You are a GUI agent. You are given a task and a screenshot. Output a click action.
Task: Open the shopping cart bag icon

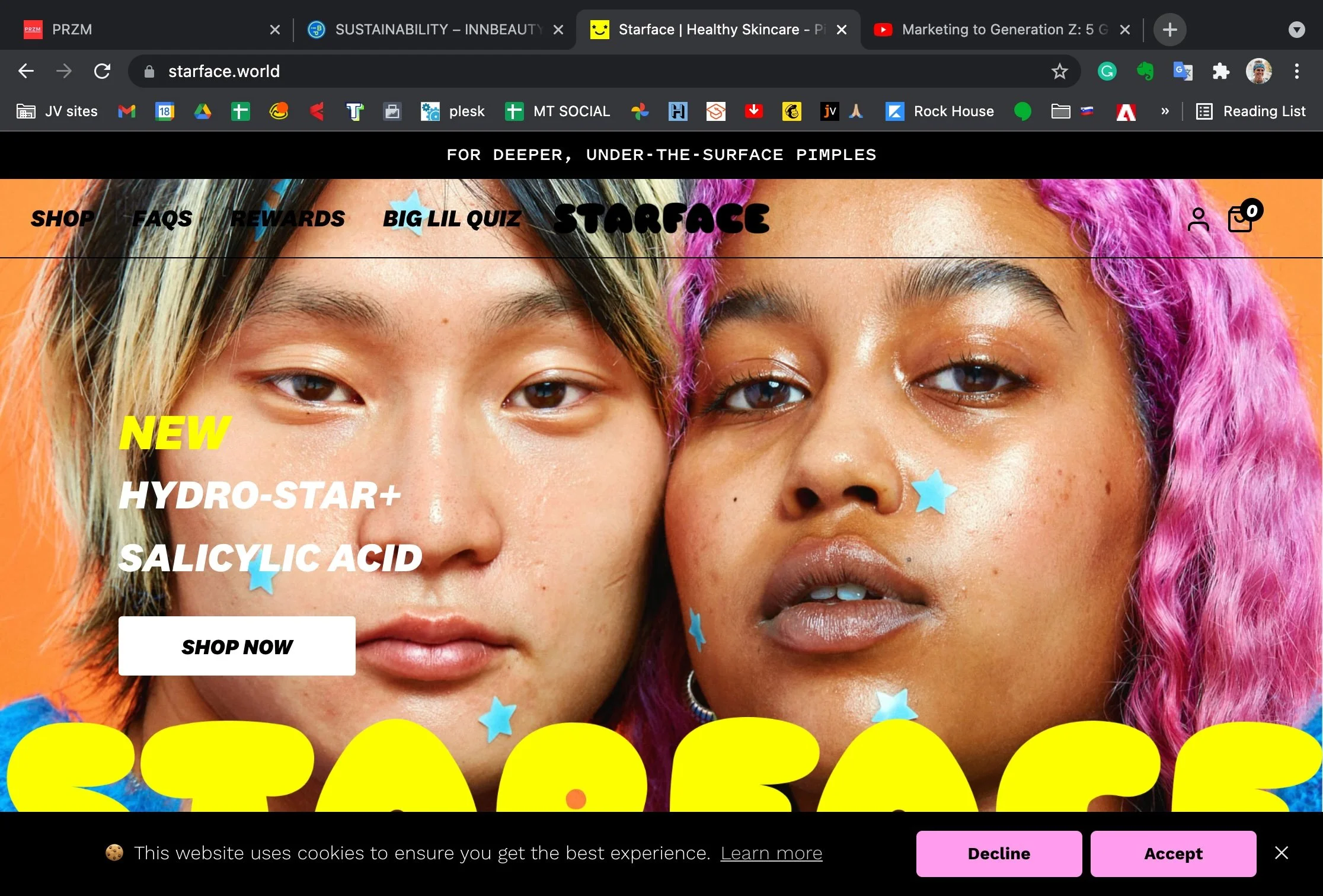tap(1240, 219)
